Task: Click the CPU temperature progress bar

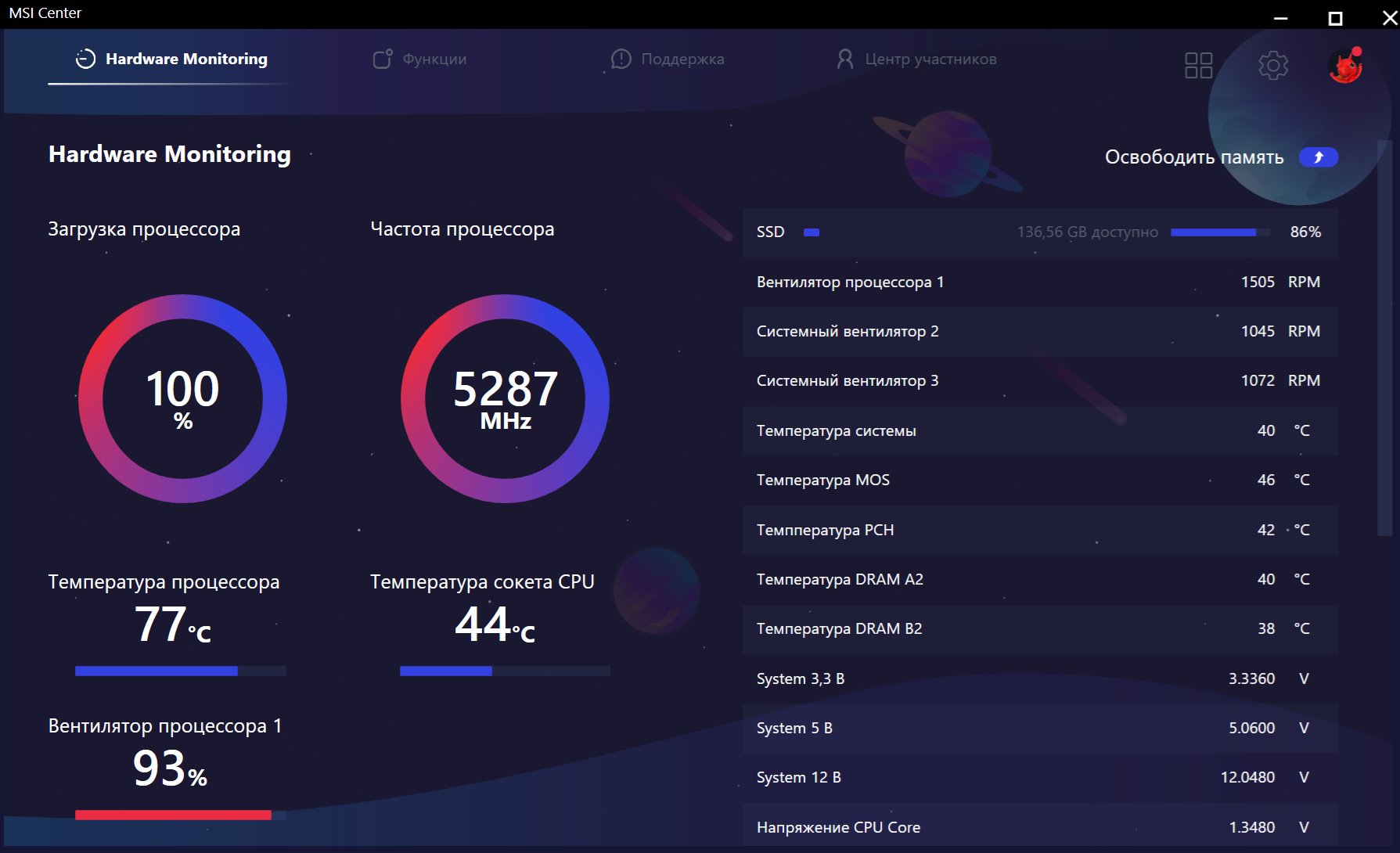Action: [x=181, y=671]
